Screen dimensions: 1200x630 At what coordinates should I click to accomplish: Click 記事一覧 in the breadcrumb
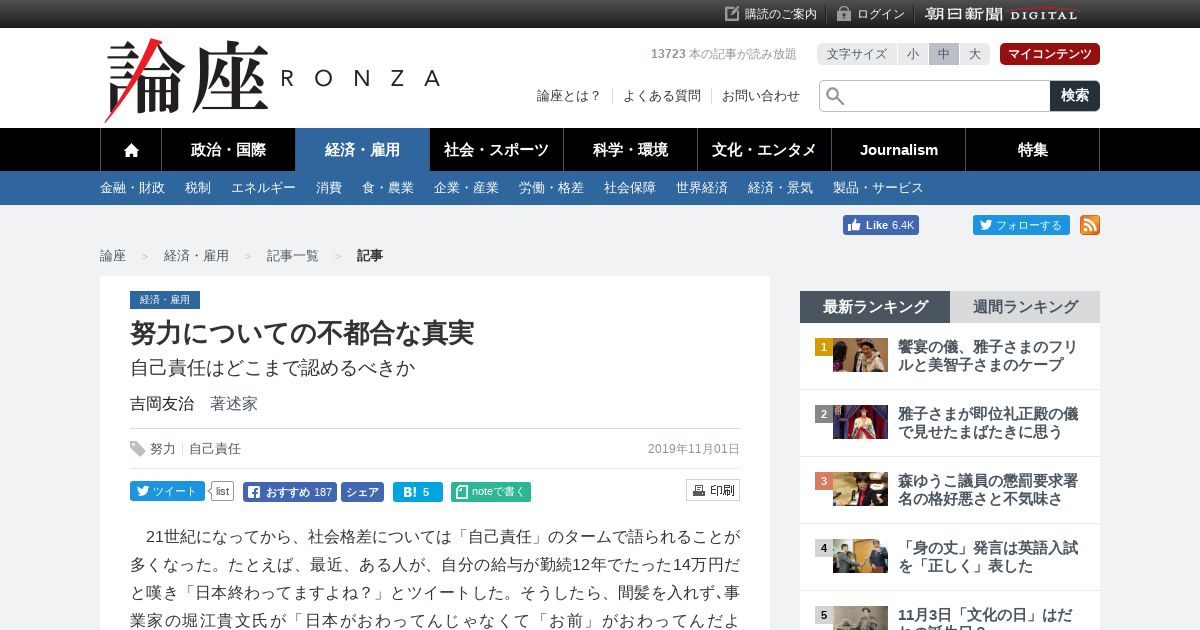pos(293,256)
